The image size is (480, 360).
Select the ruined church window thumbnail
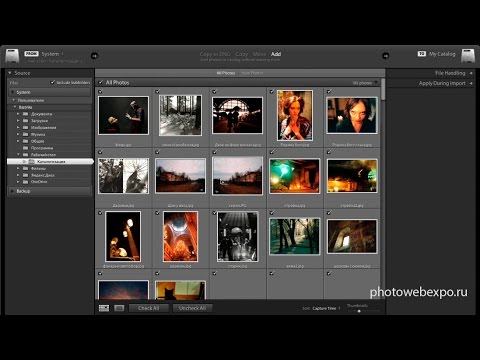click(x=352, y=236)
